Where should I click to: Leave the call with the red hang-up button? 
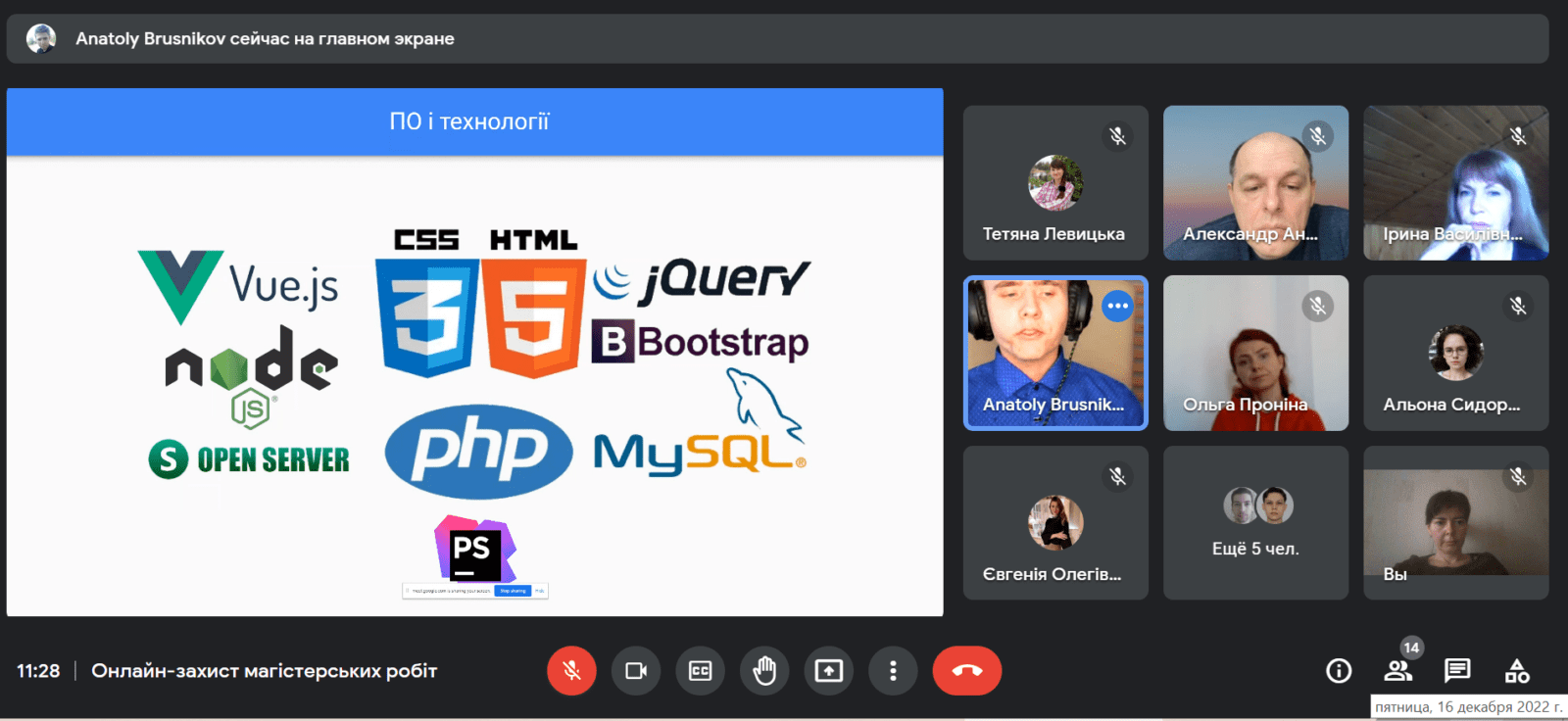click(967, 671)
